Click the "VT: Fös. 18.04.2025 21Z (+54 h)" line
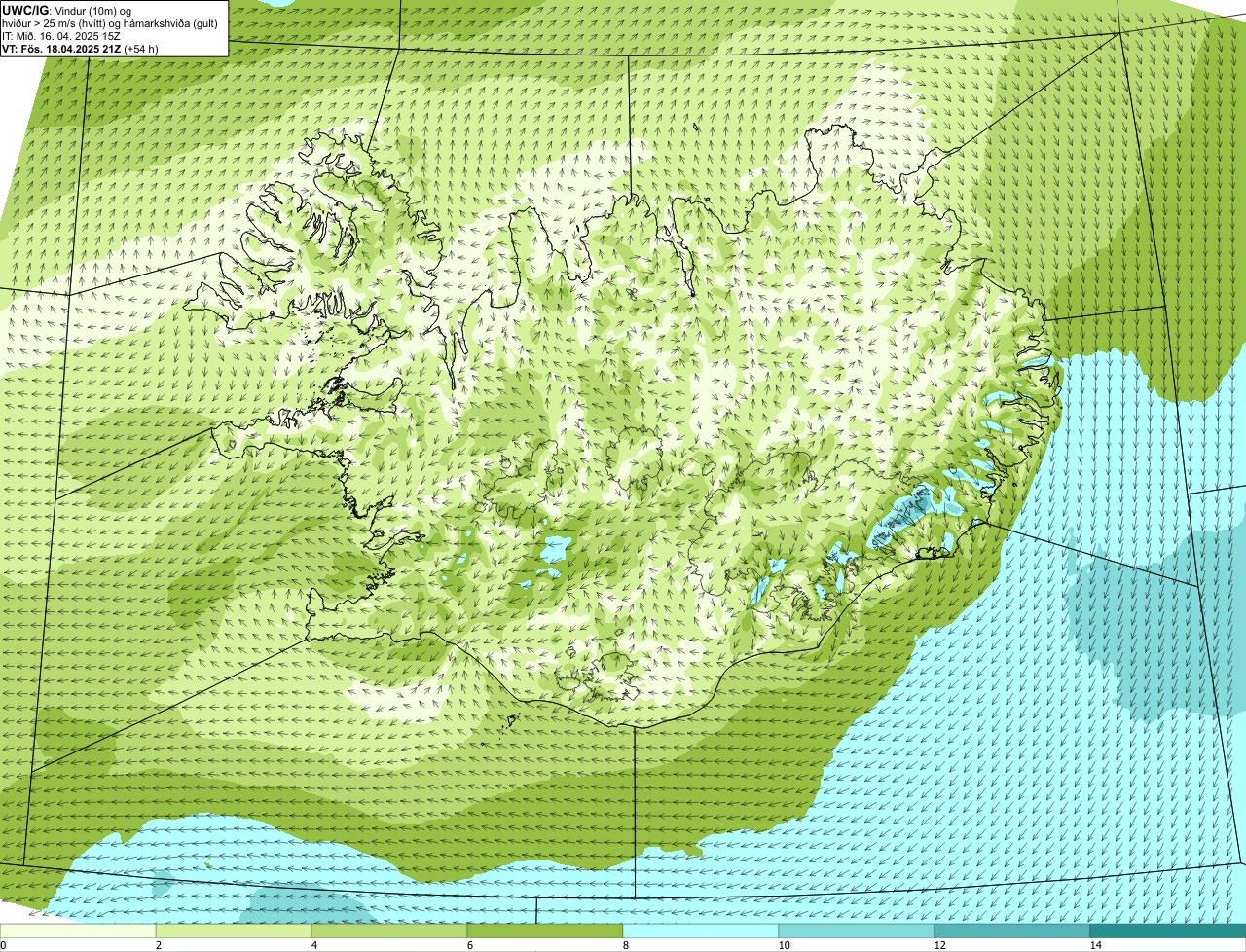The height and width of the screenshot is (952, 1246). (x=80, y=49)
